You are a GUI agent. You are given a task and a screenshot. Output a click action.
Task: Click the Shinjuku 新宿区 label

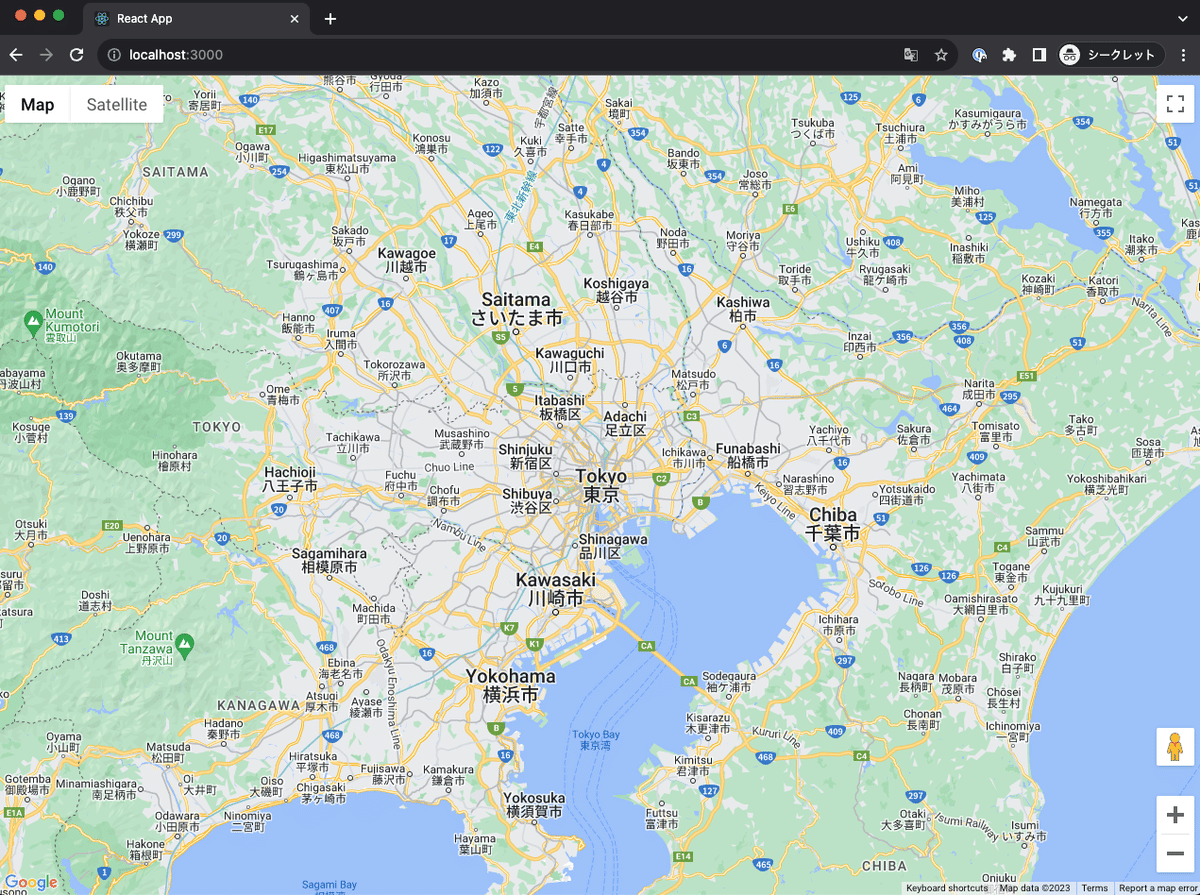coord(526,457)
